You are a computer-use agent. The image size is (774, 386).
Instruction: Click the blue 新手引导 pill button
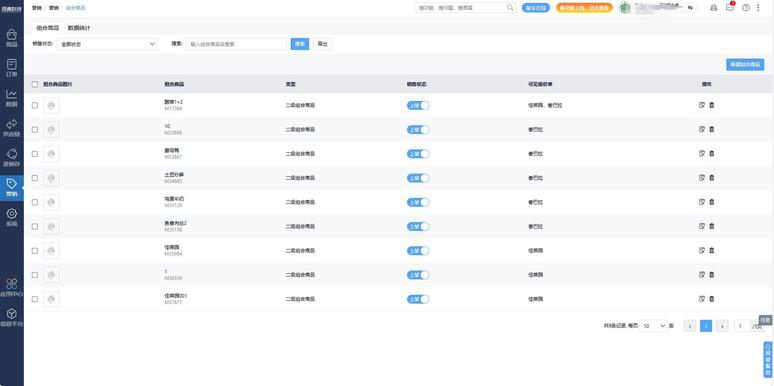pos(536,8)
